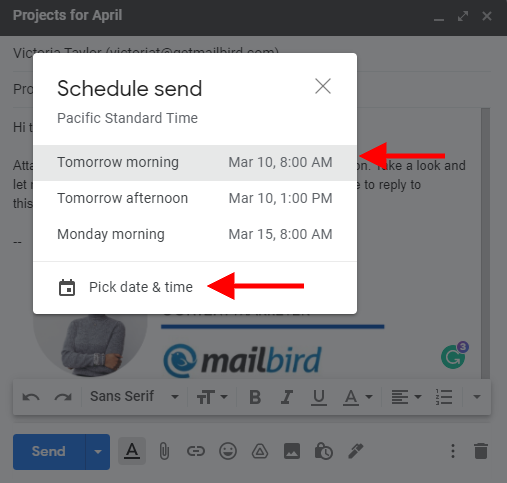Select Tomorrow morning schedule option
This screenshot has width=507, height=483.
click(195, 163)
